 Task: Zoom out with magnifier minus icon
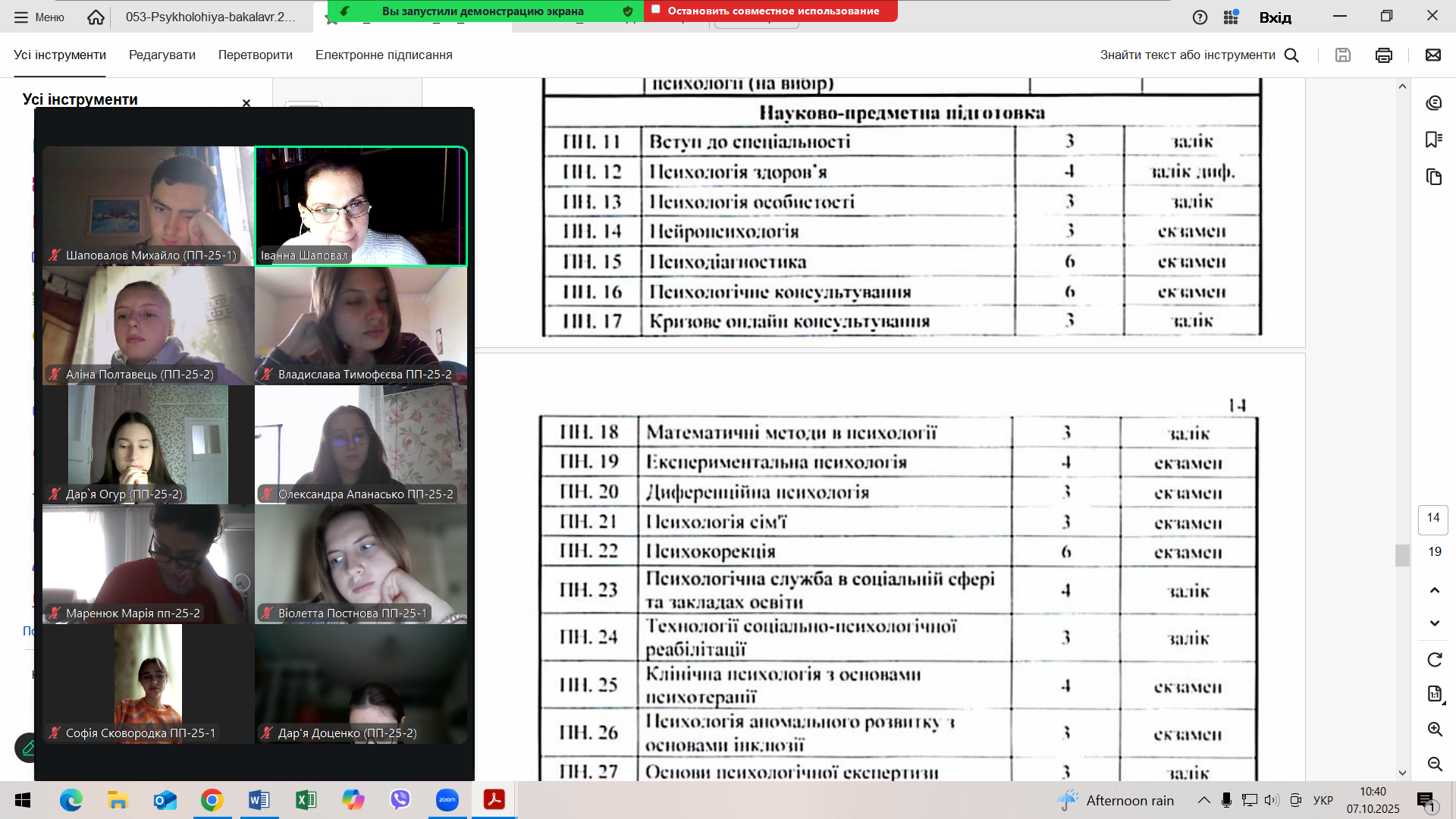[1435, 764]
